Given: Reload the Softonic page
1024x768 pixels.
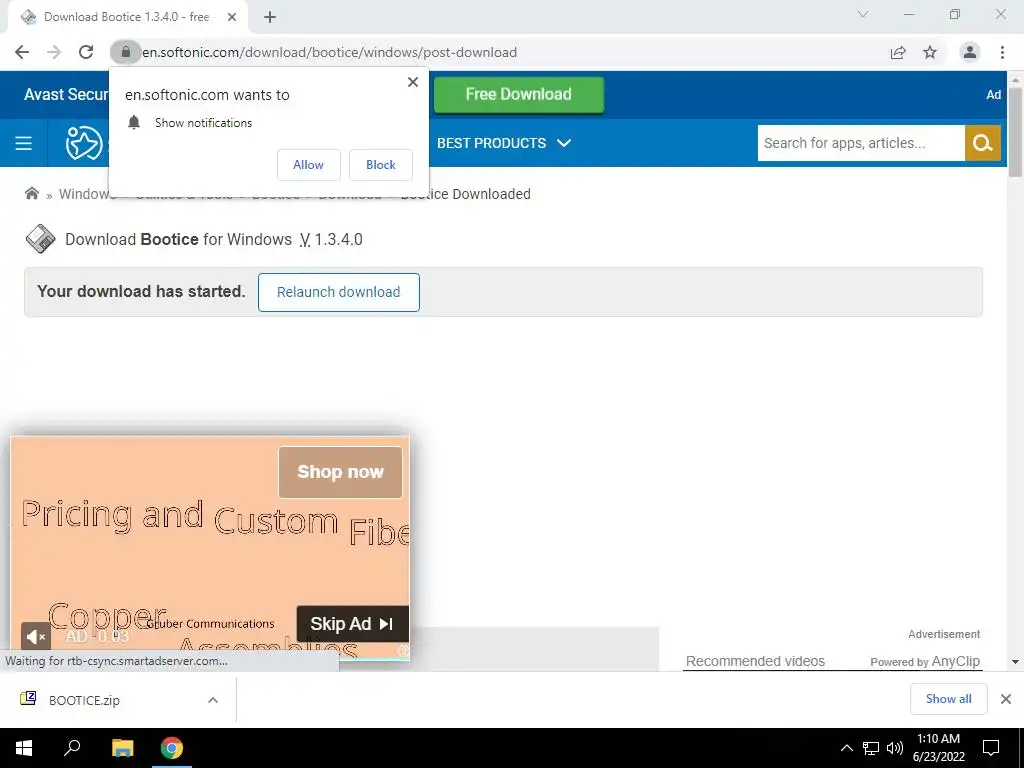Looking at the screenshot, I should pyautogui.click(x=86, y=52).
